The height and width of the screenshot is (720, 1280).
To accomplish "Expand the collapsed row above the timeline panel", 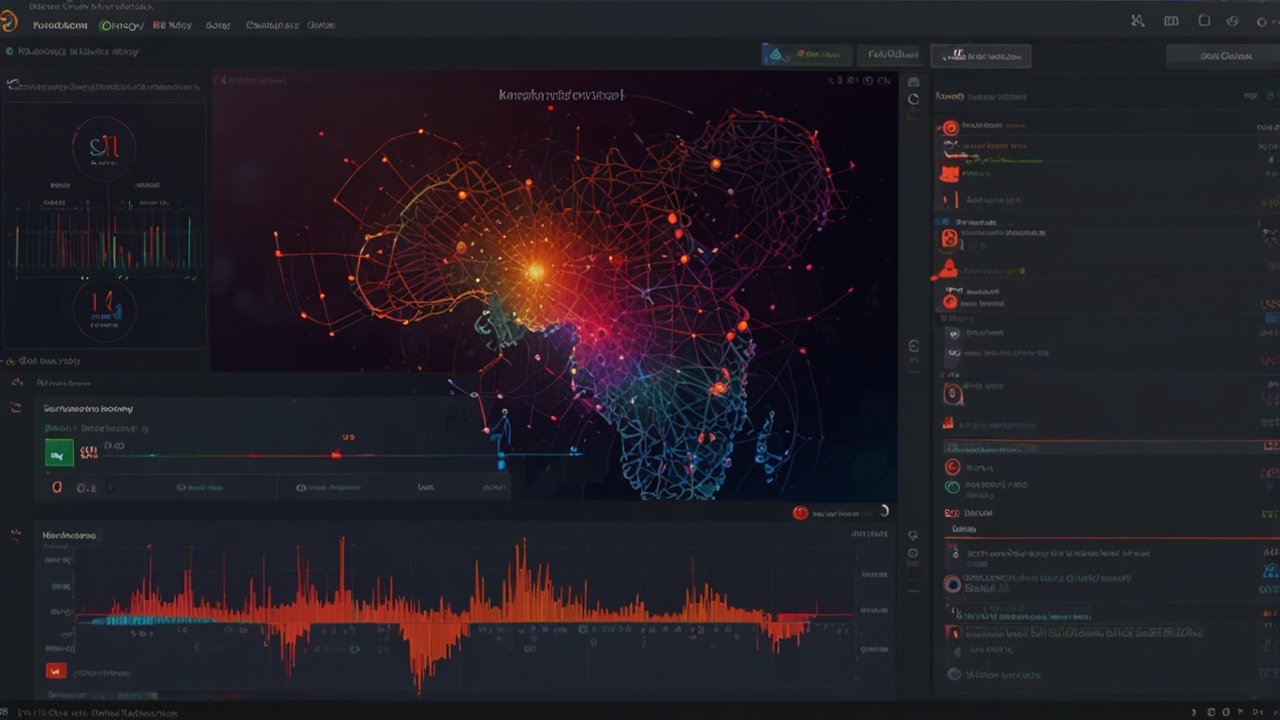I will coord(17,382).
